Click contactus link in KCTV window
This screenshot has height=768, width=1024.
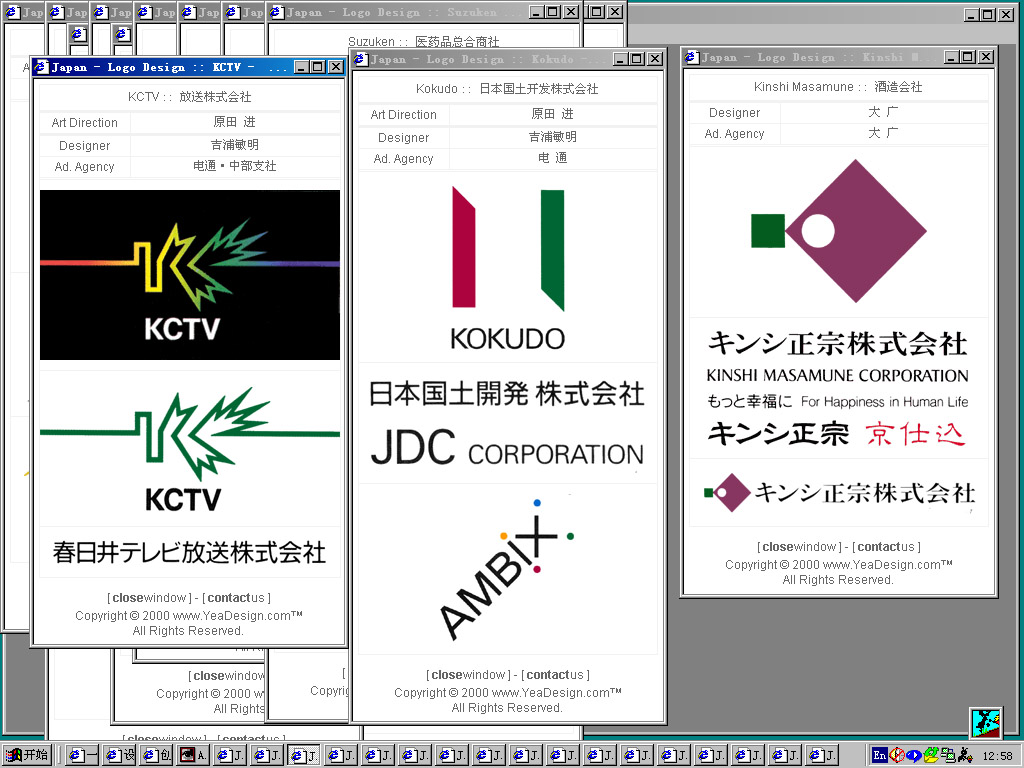pyautogui.click(x=236, y=598)
